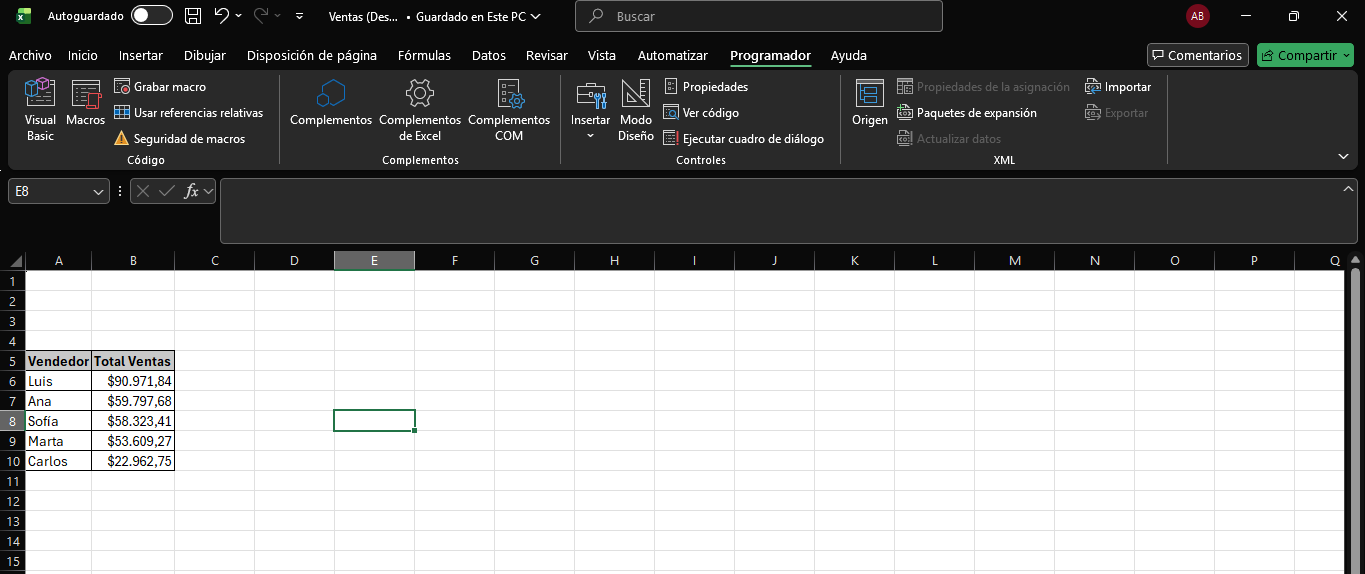This screenshot has width=1365, height=574.
Task: Open the Macros dialog
Action: 86,105
